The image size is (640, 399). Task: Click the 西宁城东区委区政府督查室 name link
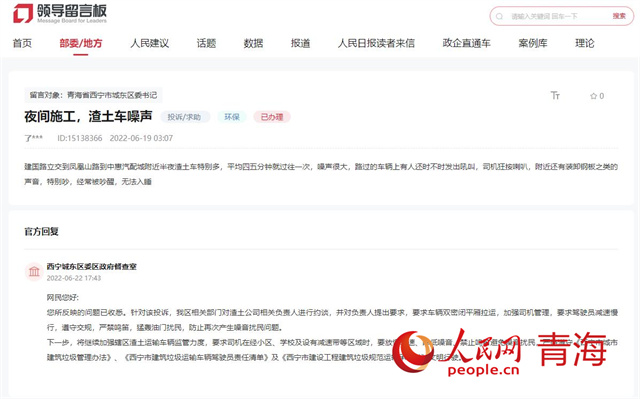[91, 266]
